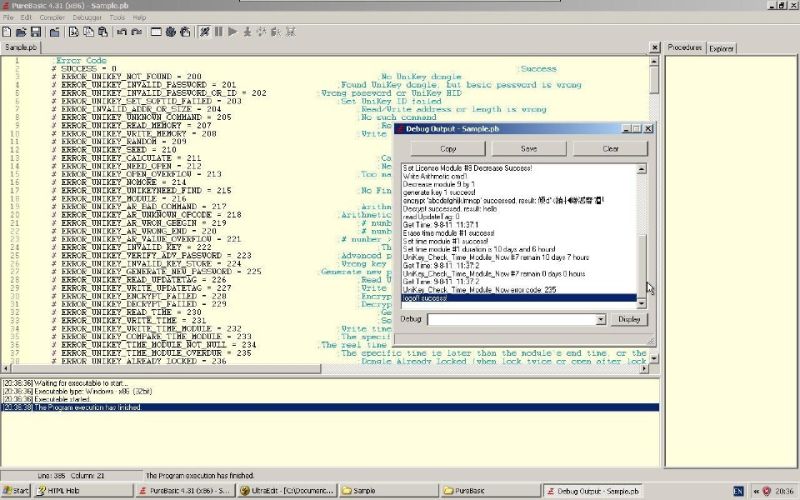Compile and run using window toolbar icon

pyautogui.click(x=156, y=32)
